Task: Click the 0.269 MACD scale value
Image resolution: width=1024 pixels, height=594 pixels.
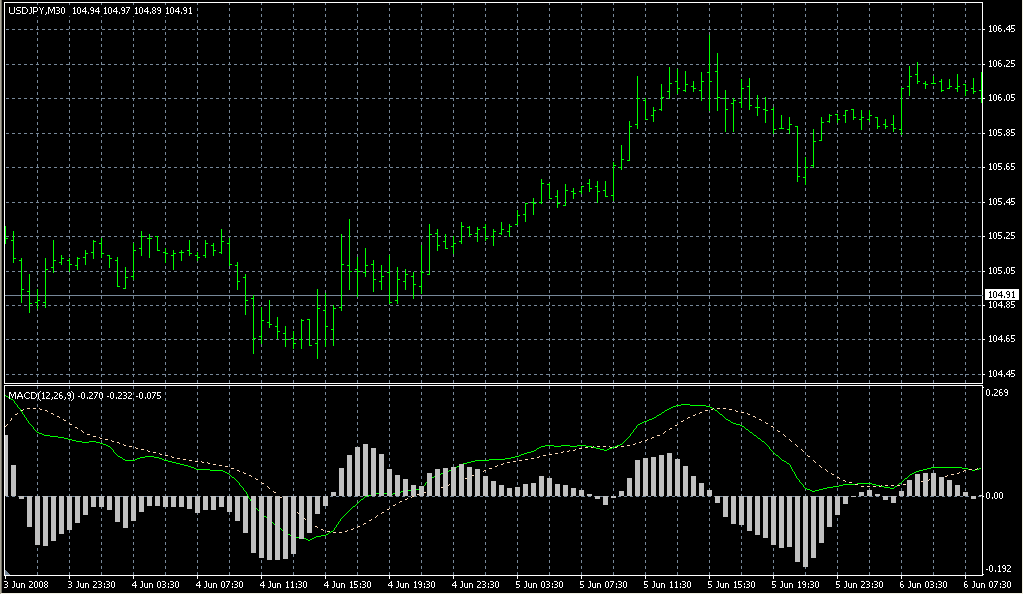Action: 997,392
